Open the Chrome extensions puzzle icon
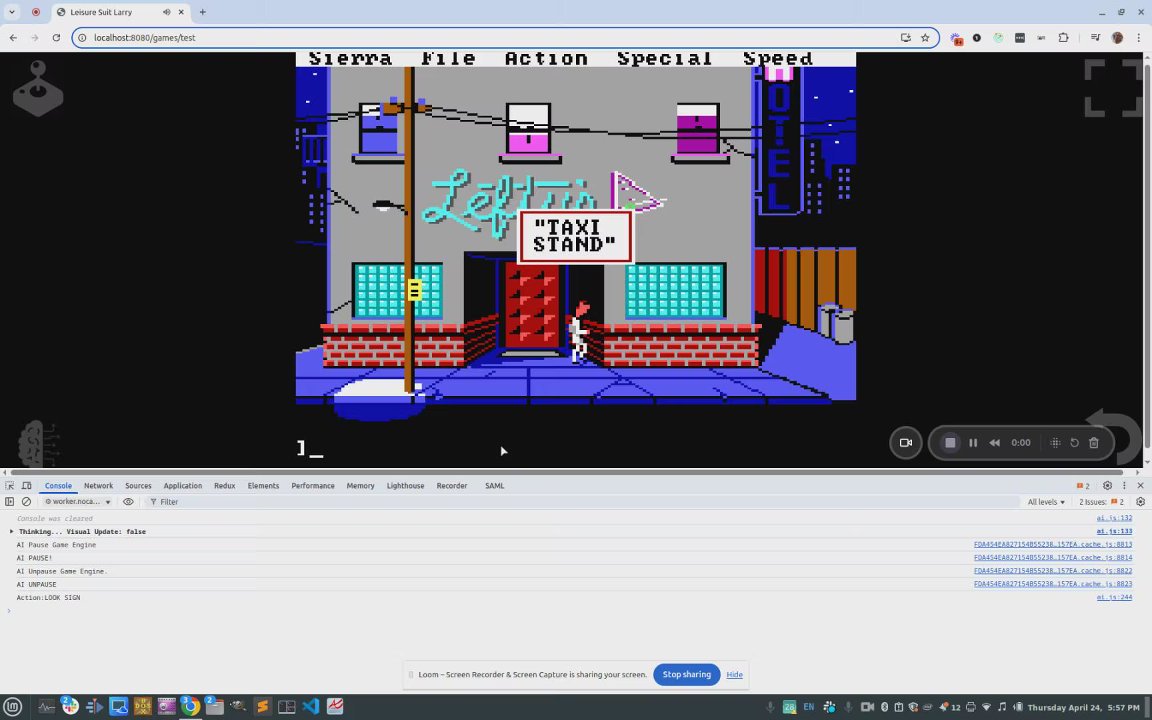The height and width of the screenshot is (720, 1152). 1063,37
